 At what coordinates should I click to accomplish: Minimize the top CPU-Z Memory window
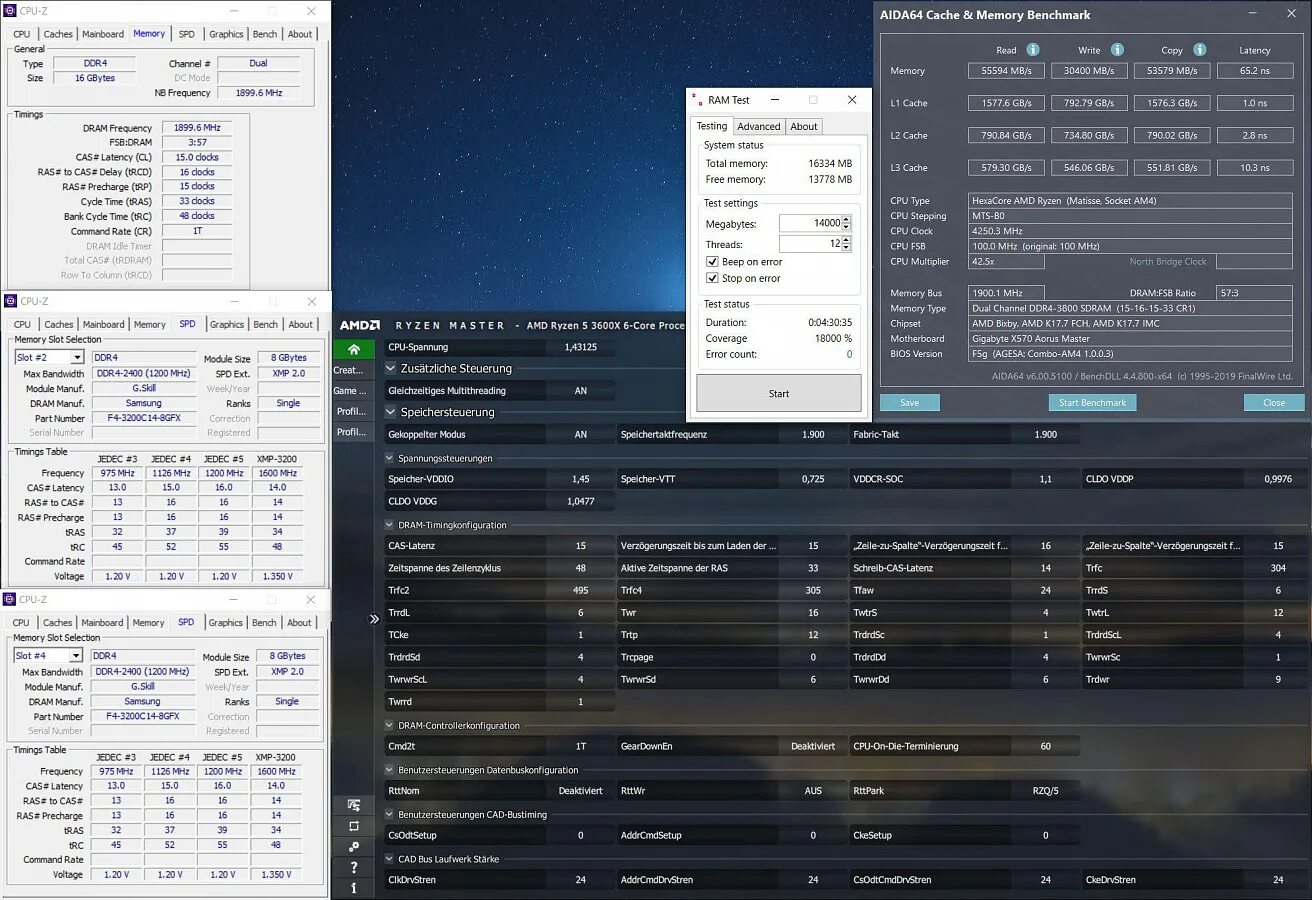click(234, 10)
